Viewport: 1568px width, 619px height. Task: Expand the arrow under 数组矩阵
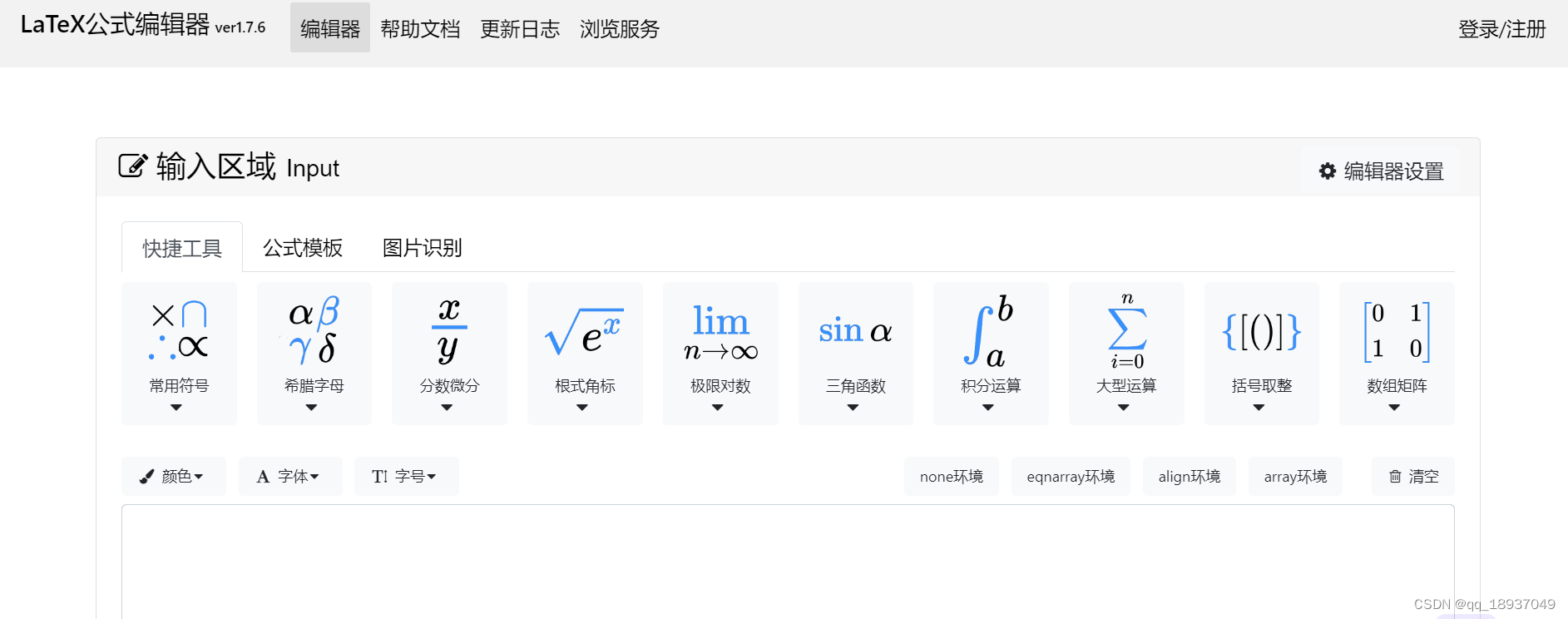click(x=1394, y=408)
